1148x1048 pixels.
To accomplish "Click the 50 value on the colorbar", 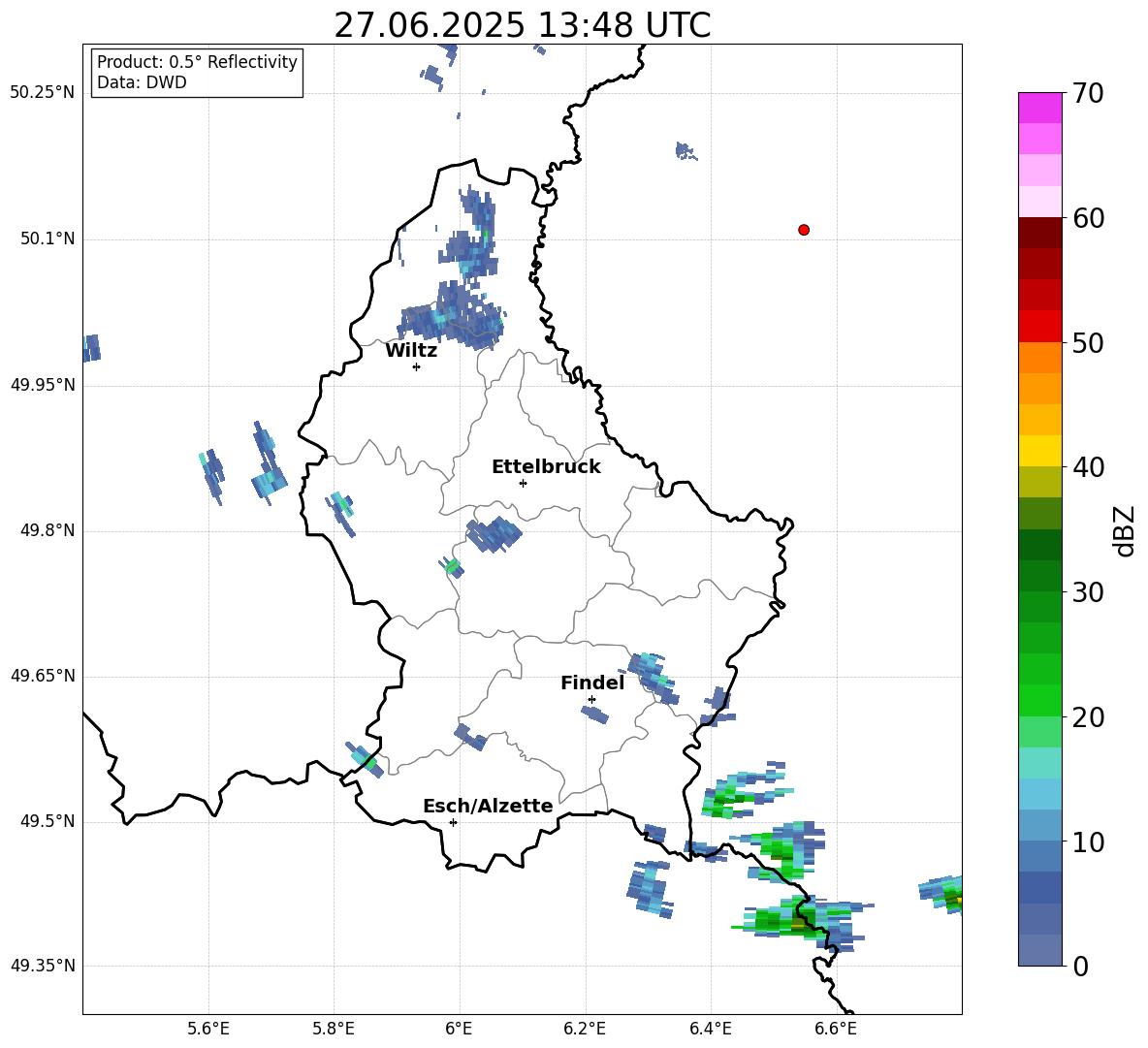I will coord(1088,343).
